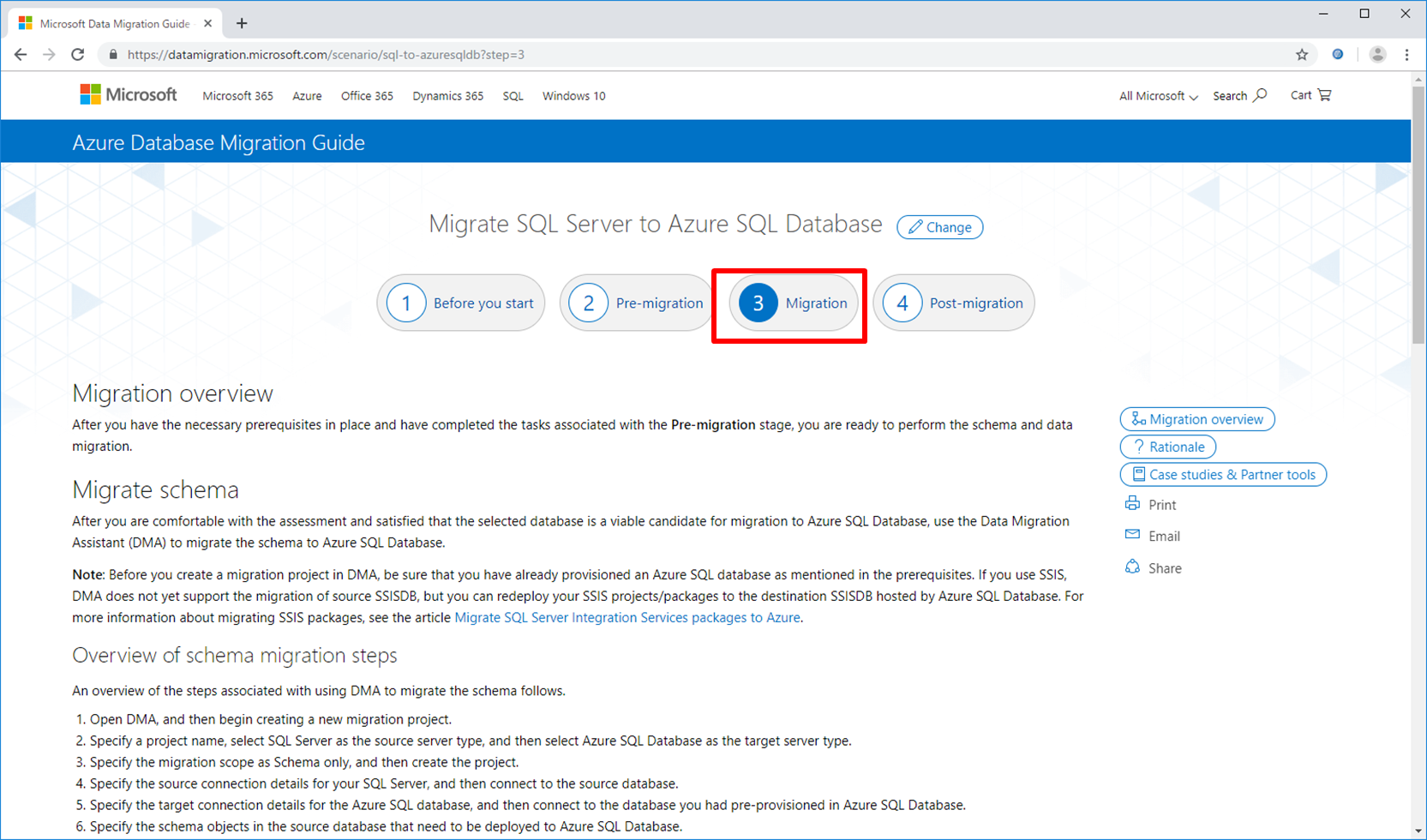The width and height of the screenshot is (1427, 840).
Task: Click the Cart label in header
Action: 1301,95
